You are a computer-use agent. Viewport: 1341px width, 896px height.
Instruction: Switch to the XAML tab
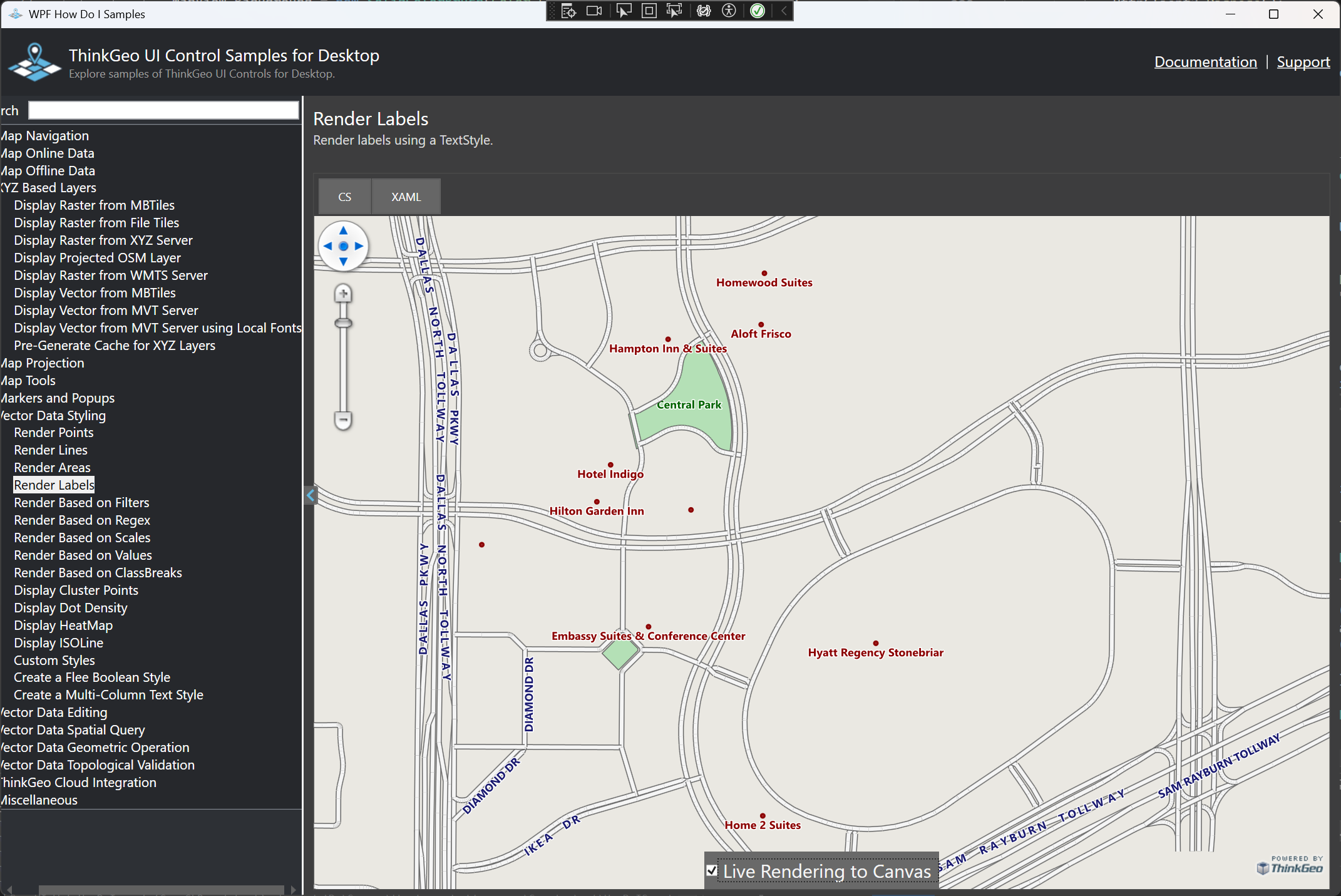point(406,197)
